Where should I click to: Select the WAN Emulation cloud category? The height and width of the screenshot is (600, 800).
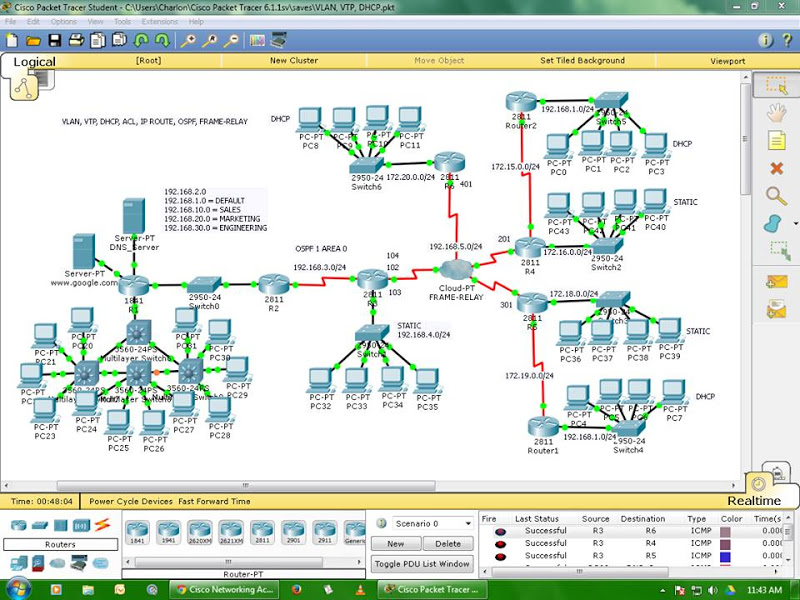58,563
